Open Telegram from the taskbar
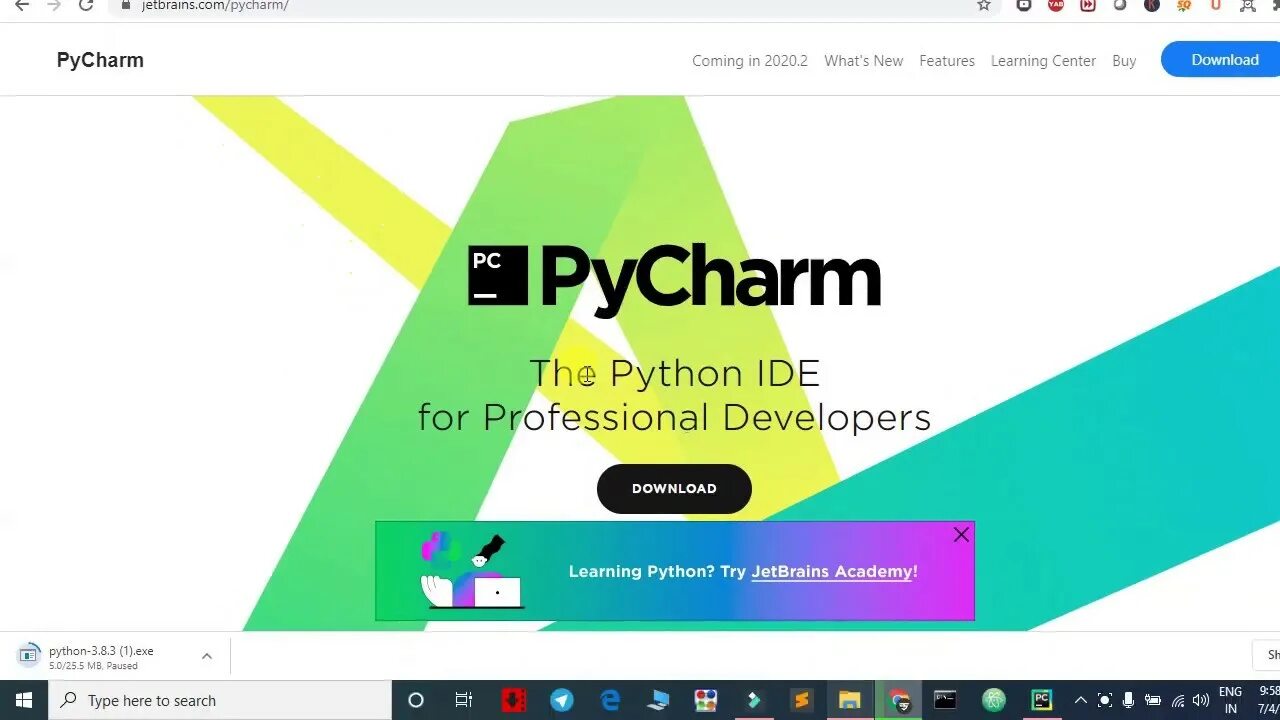 (561, 700)
